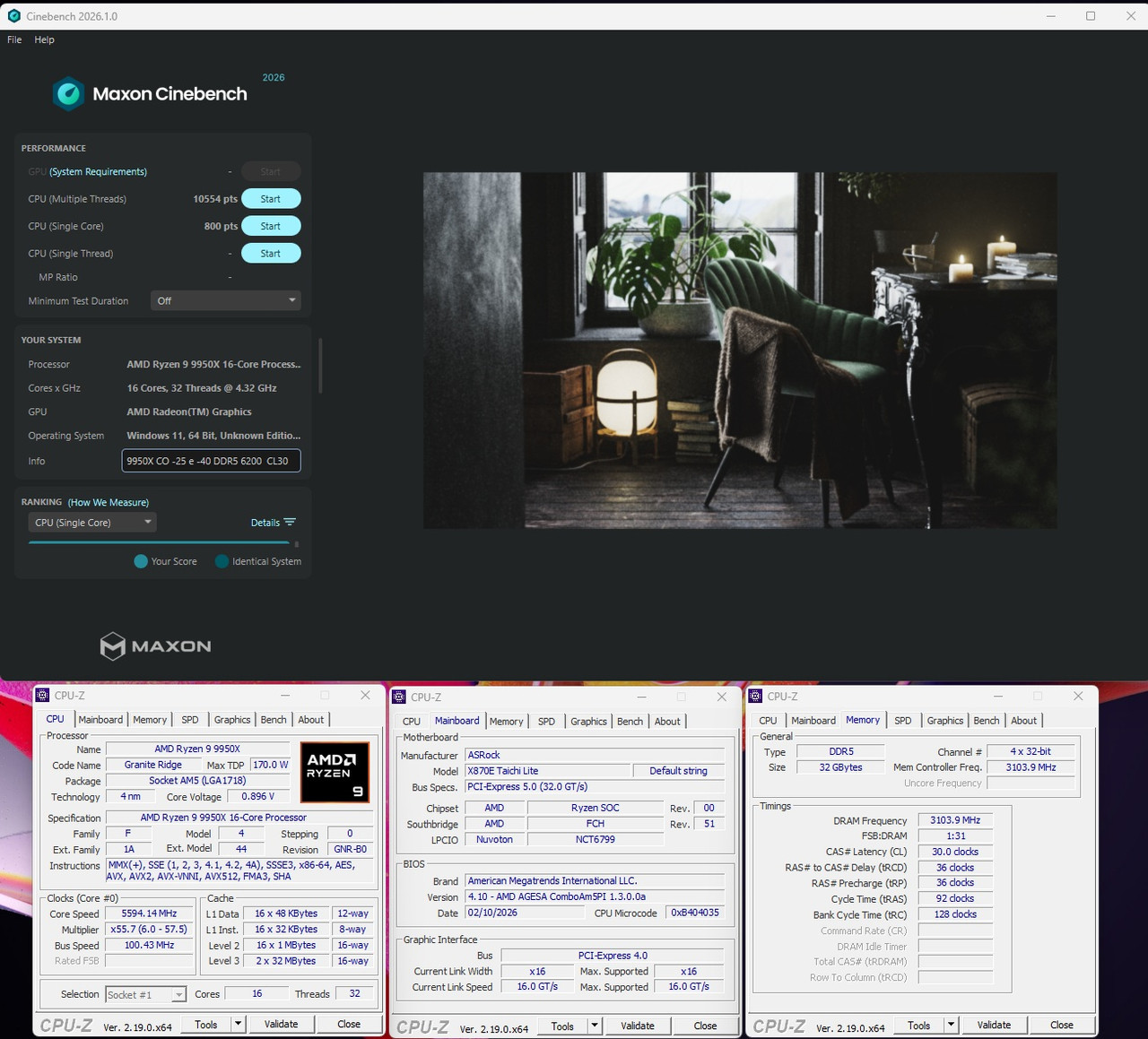The height and width of the screenshot is (1039, 1148).
Task: Switch to Mainboard tab in CPU window
Action: (x=100, y=720)
